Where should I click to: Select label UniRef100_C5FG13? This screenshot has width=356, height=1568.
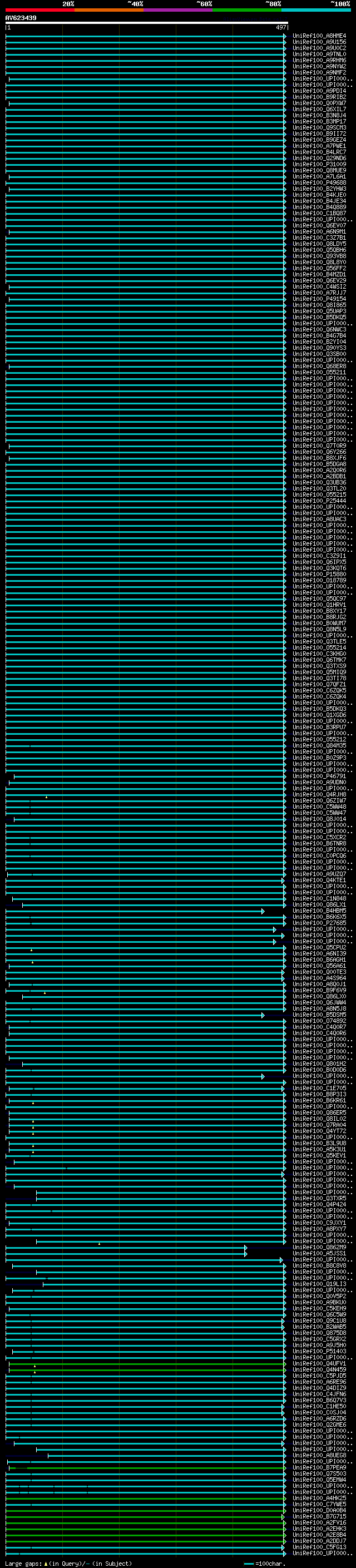tap(319, 1547)
